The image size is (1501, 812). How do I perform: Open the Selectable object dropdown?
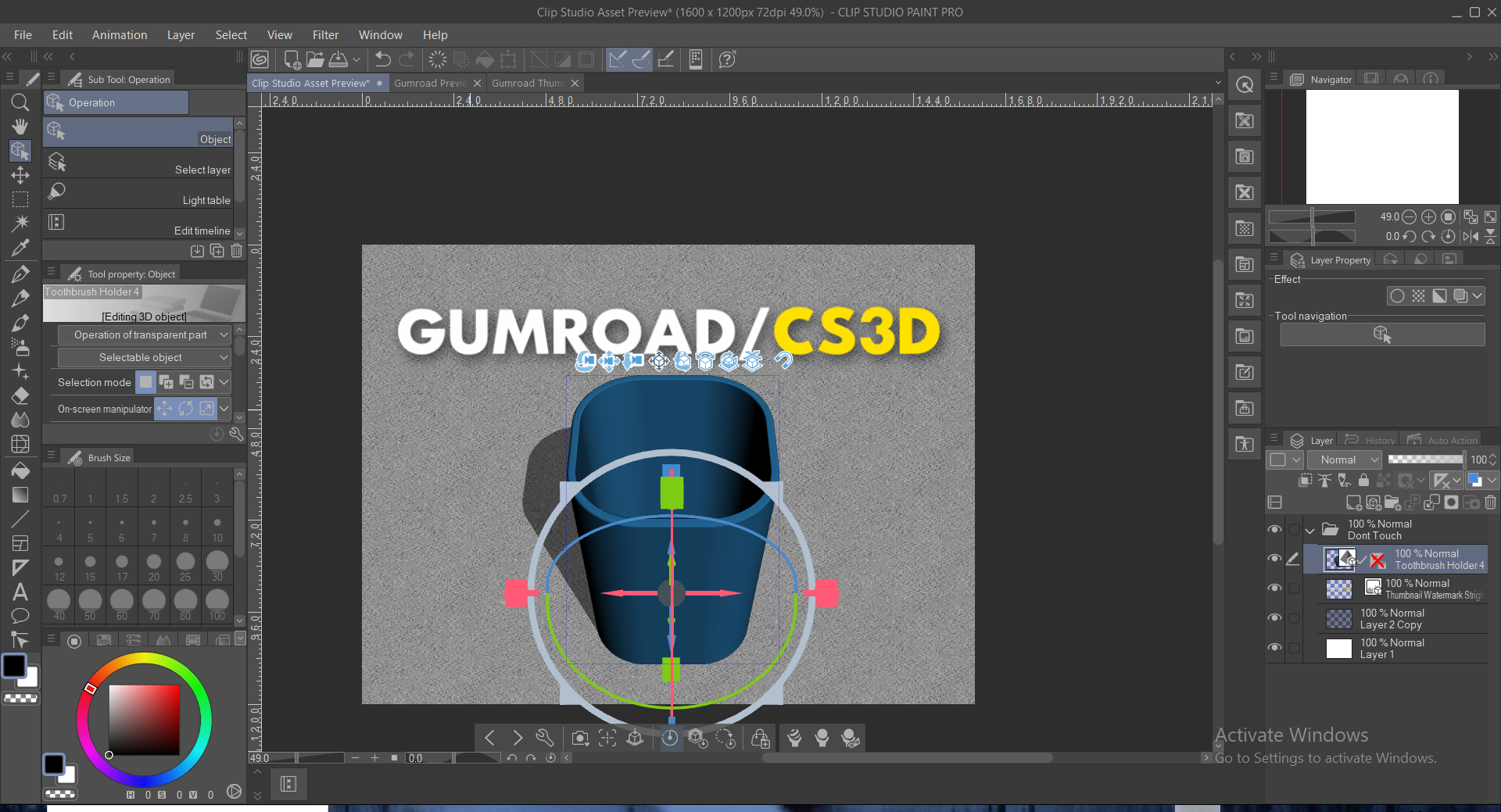click(145, 357)
